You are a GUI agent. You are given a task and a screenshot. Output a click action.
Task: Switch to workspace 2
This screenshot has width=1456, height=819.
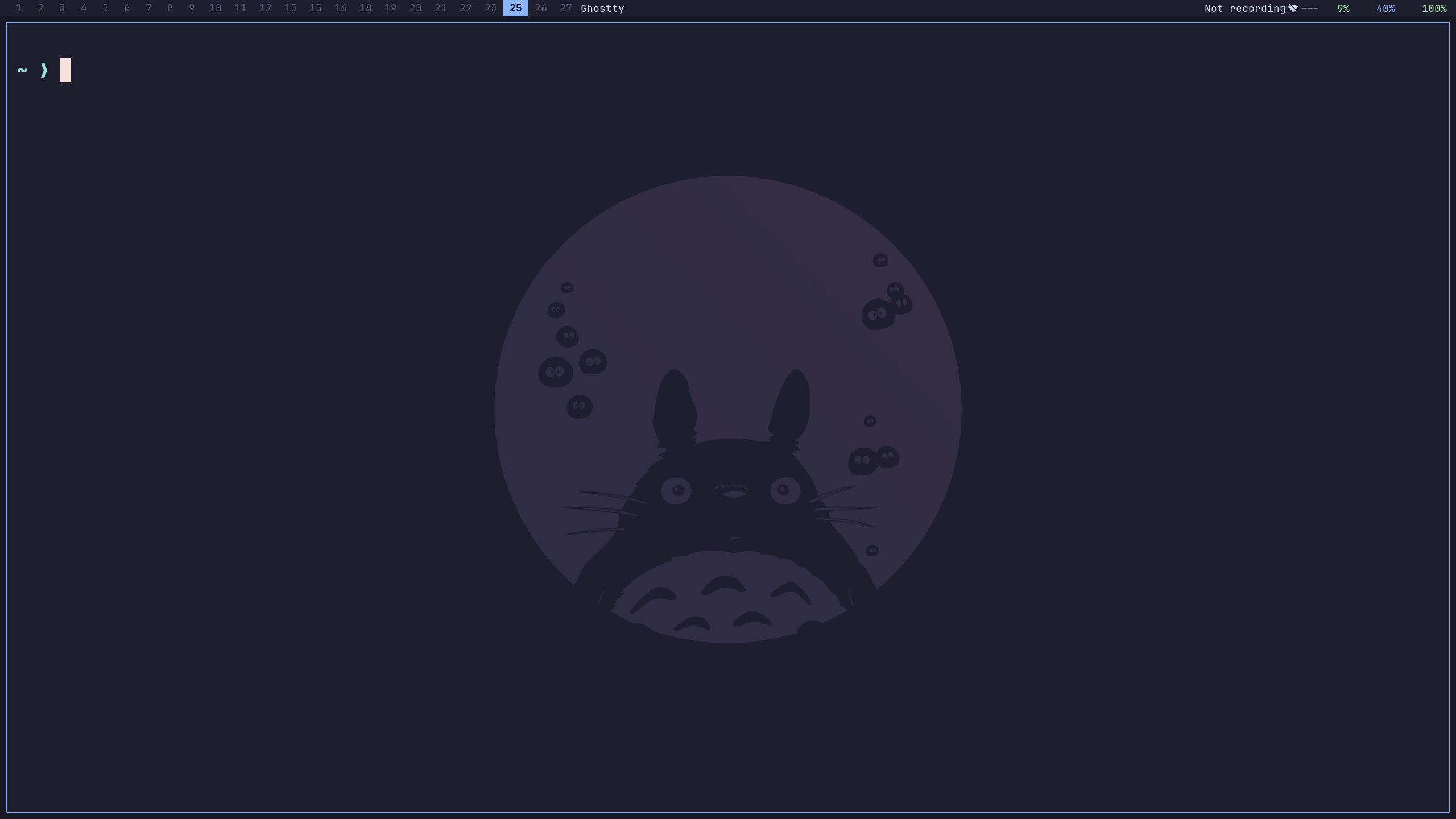pos(40,8)
